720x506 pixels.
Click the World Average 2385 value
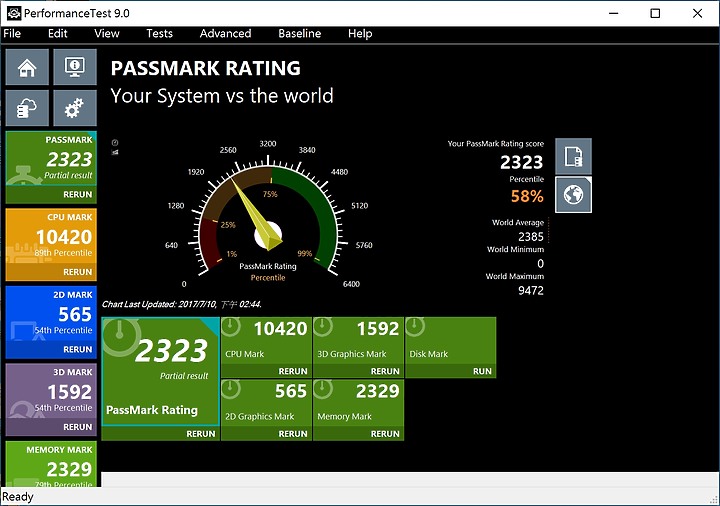pyautogui.click(x=531, y=236)
